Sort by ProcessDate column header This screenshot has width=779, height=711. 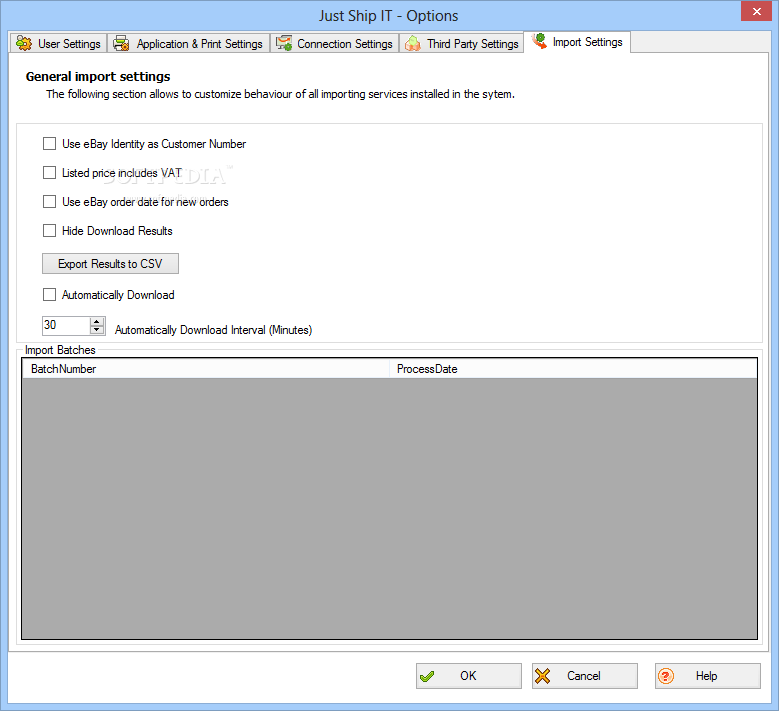pos(573,369)
